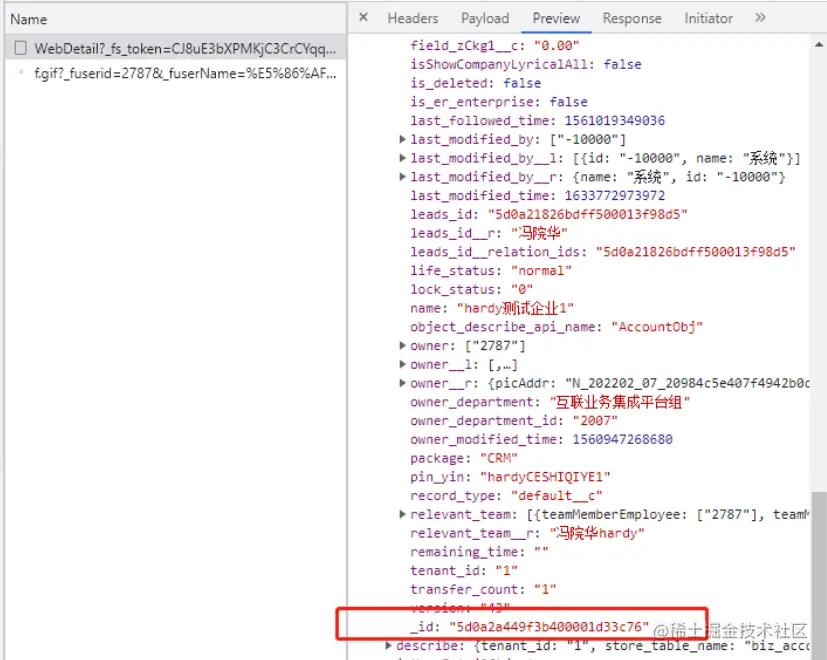Screen dimensions: 827x660
Task: Click transfer_count value "1"
Action: click(x=545, y=589)
